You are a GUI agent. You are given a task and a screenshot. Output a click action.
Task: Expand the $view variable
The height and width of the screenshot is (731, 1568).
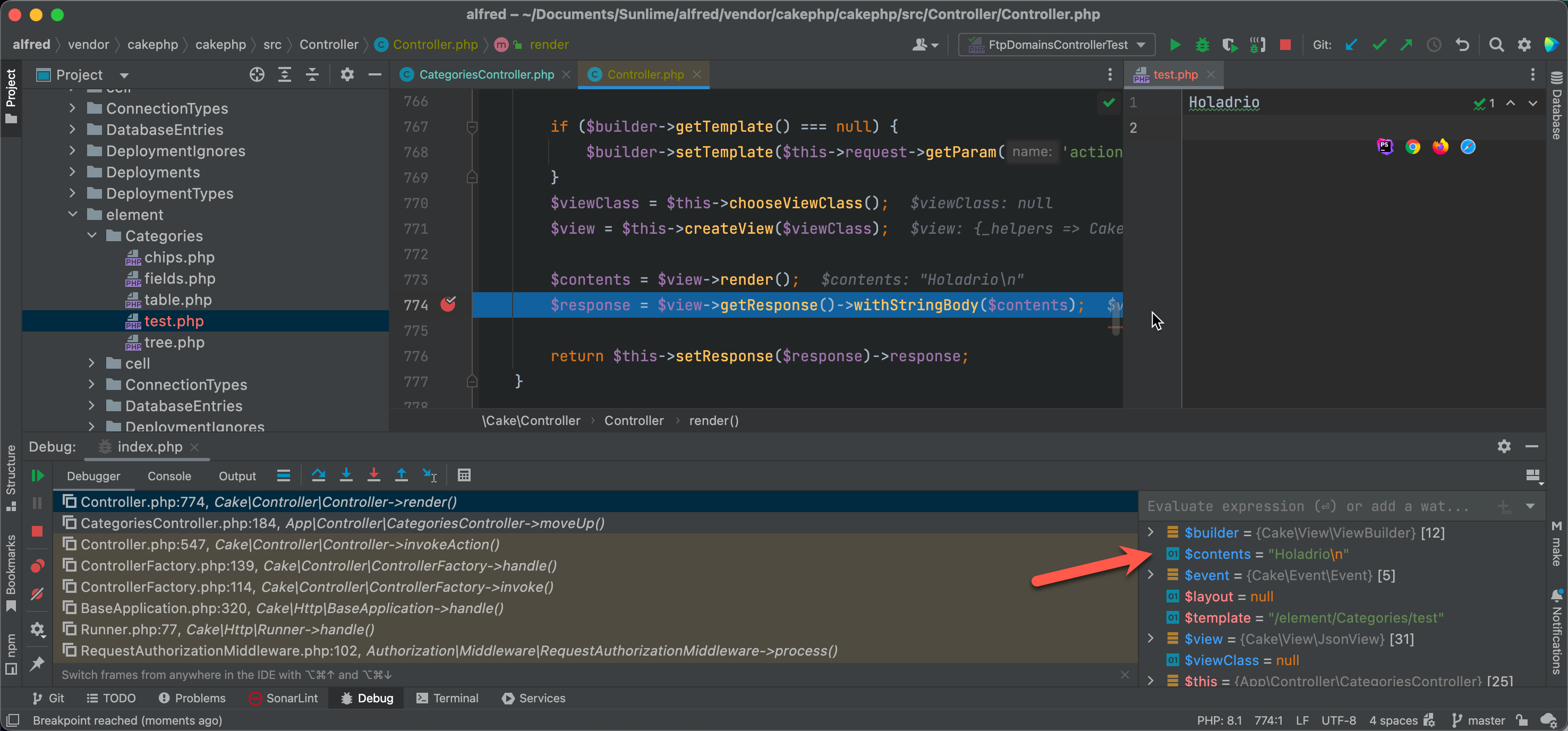(x=1151, y=639)
